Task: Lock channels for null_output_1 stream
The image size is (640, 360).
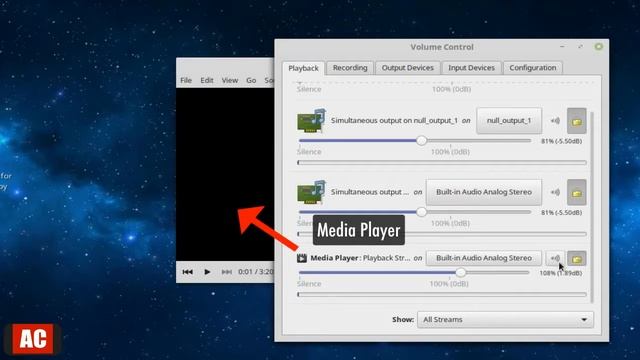Action: pyautogui.click(x=576, y=121)
